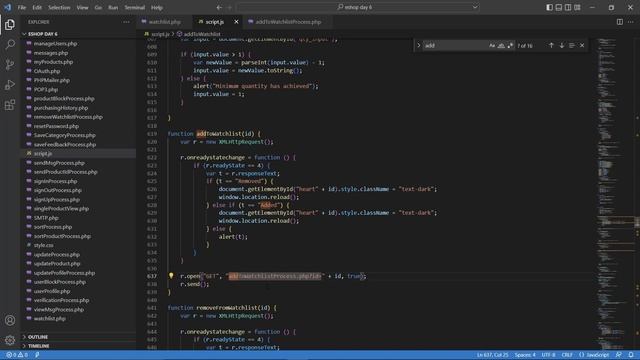The width and height of the screenshot is (640, 360).
Task: Open the Terminal menu
Action: point(135,7)
